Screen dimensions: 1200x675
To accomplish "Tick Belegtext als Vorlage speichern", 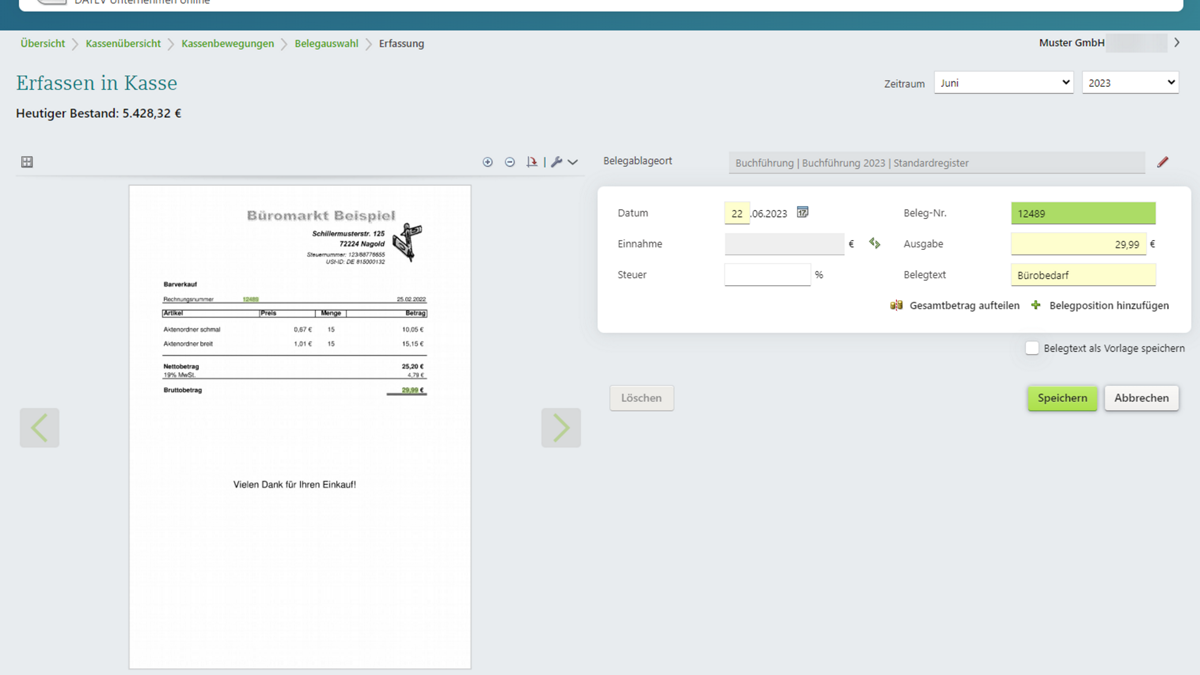I will [x=1032, y=348].
